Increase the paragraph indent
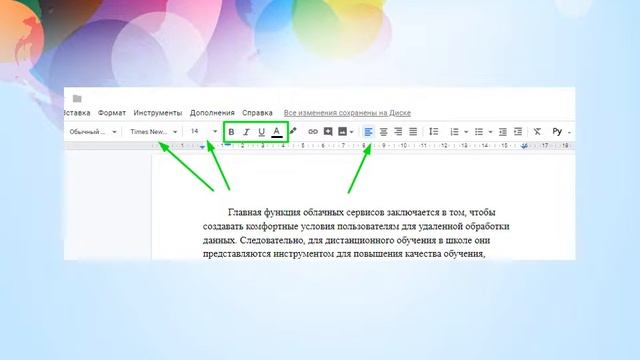This screenshot has width=640, height=360. click(518, 132)
